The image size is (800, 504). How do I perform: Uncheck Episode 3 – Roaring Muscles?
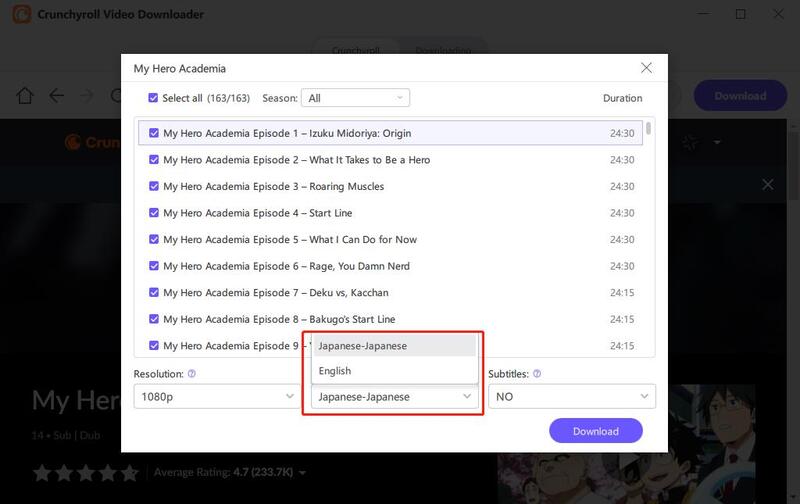pyautogui.click(x=154, y=186)
